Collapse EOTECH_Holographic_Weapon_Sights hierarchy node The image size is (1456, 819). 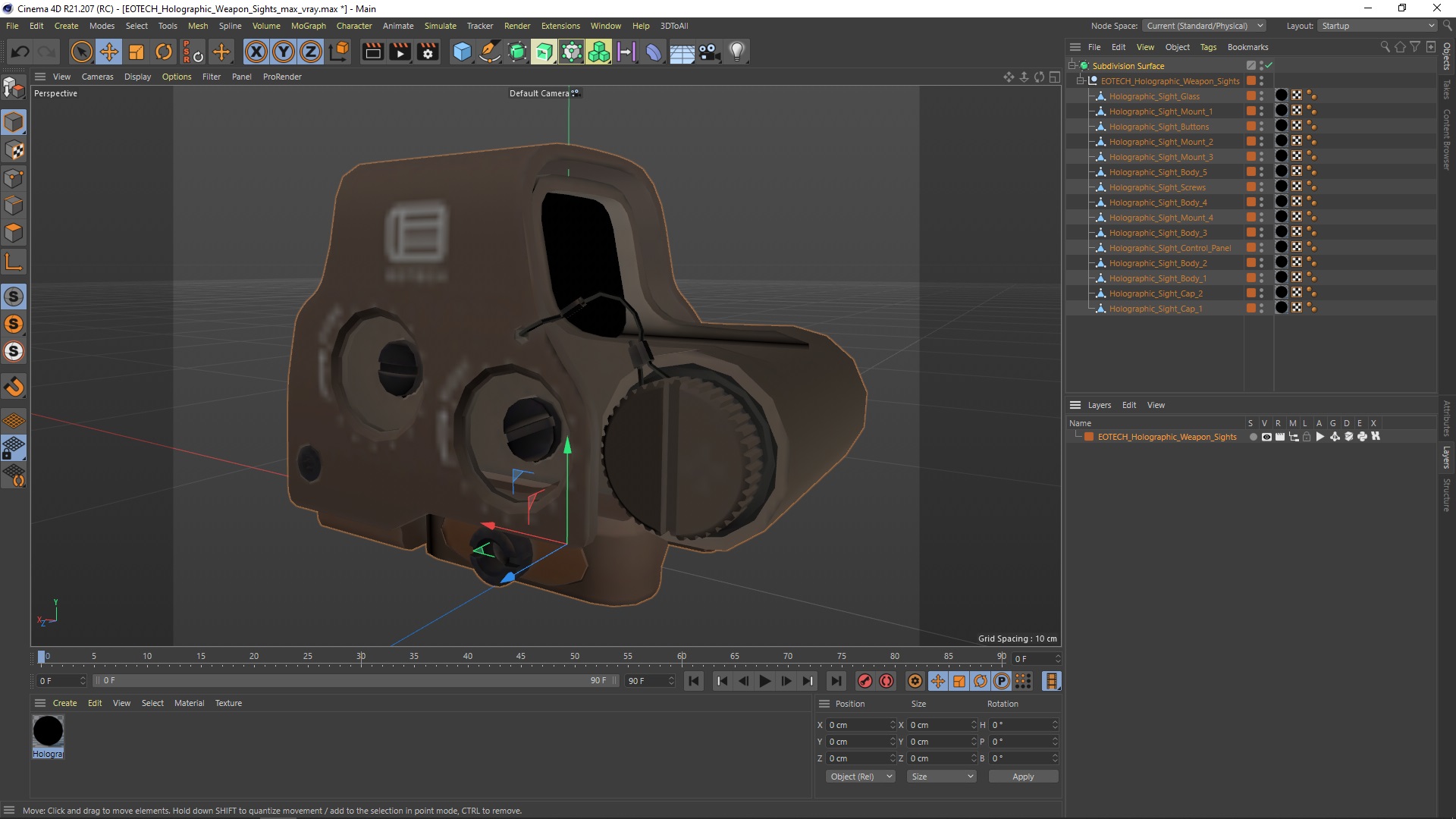click(1081, 81)
